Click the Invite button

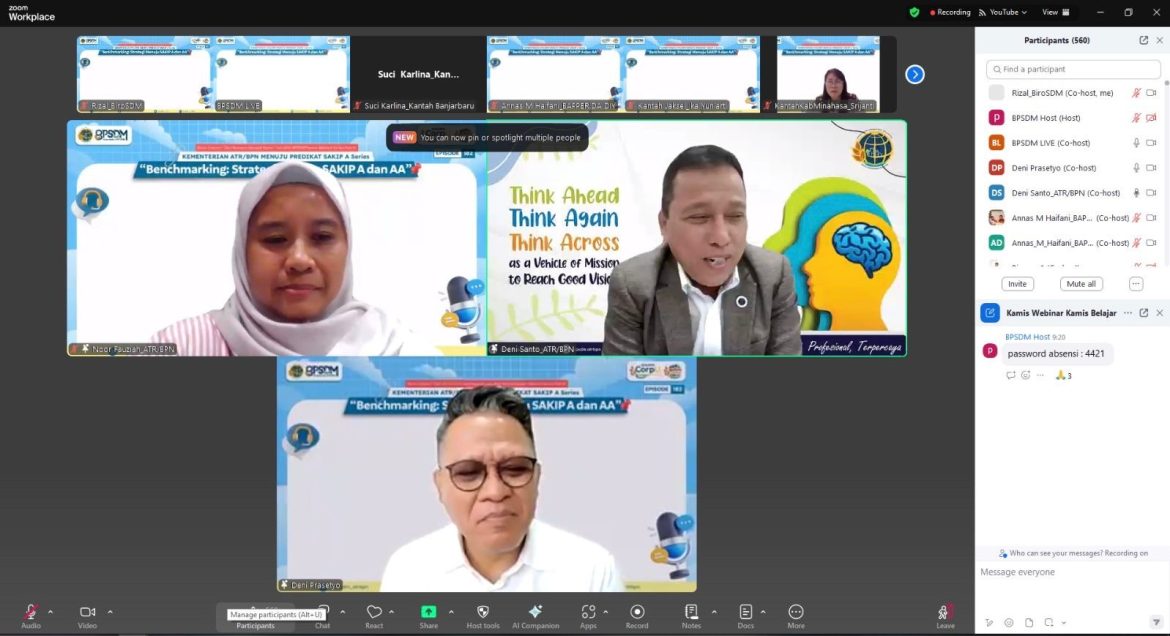pyautogui.click(x=1017, y=284)
